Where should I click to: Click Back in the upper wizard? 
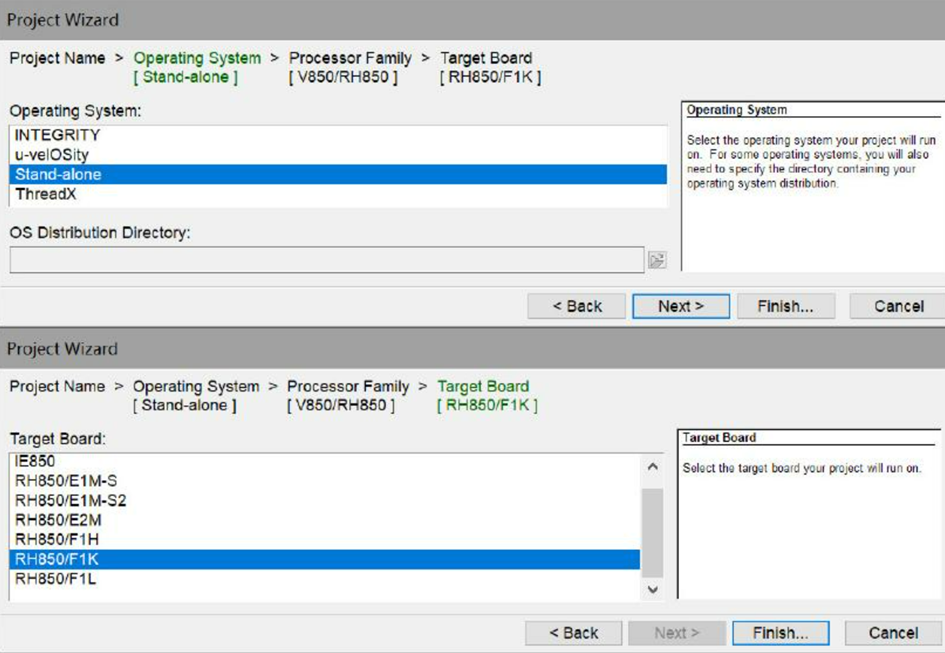pos(577,306)
